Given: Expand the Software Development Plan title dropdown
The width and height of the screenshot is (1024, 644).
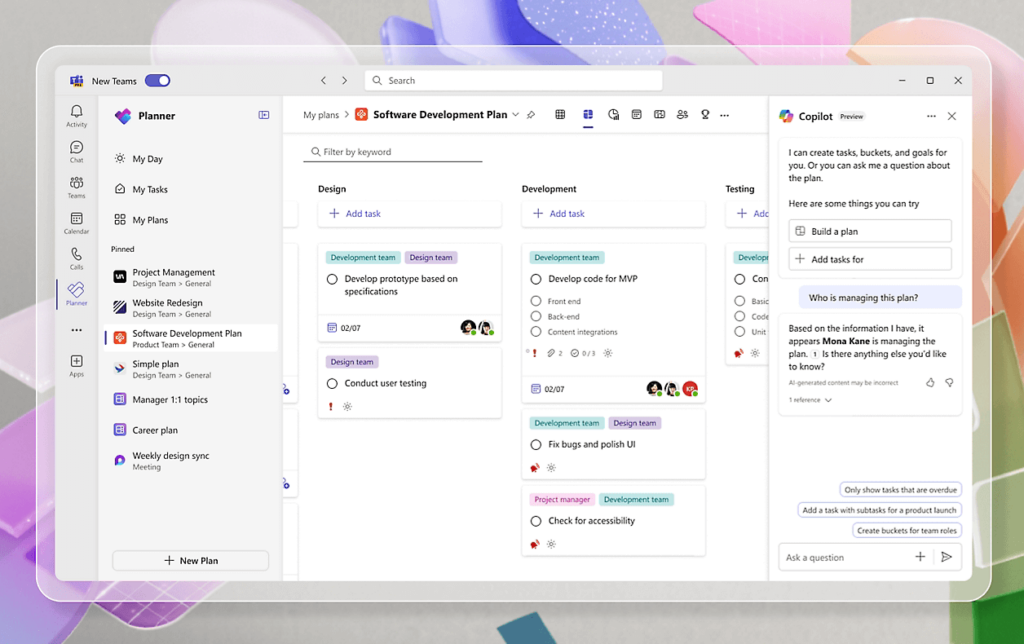Looking at the screenshot, I should 515,114.
